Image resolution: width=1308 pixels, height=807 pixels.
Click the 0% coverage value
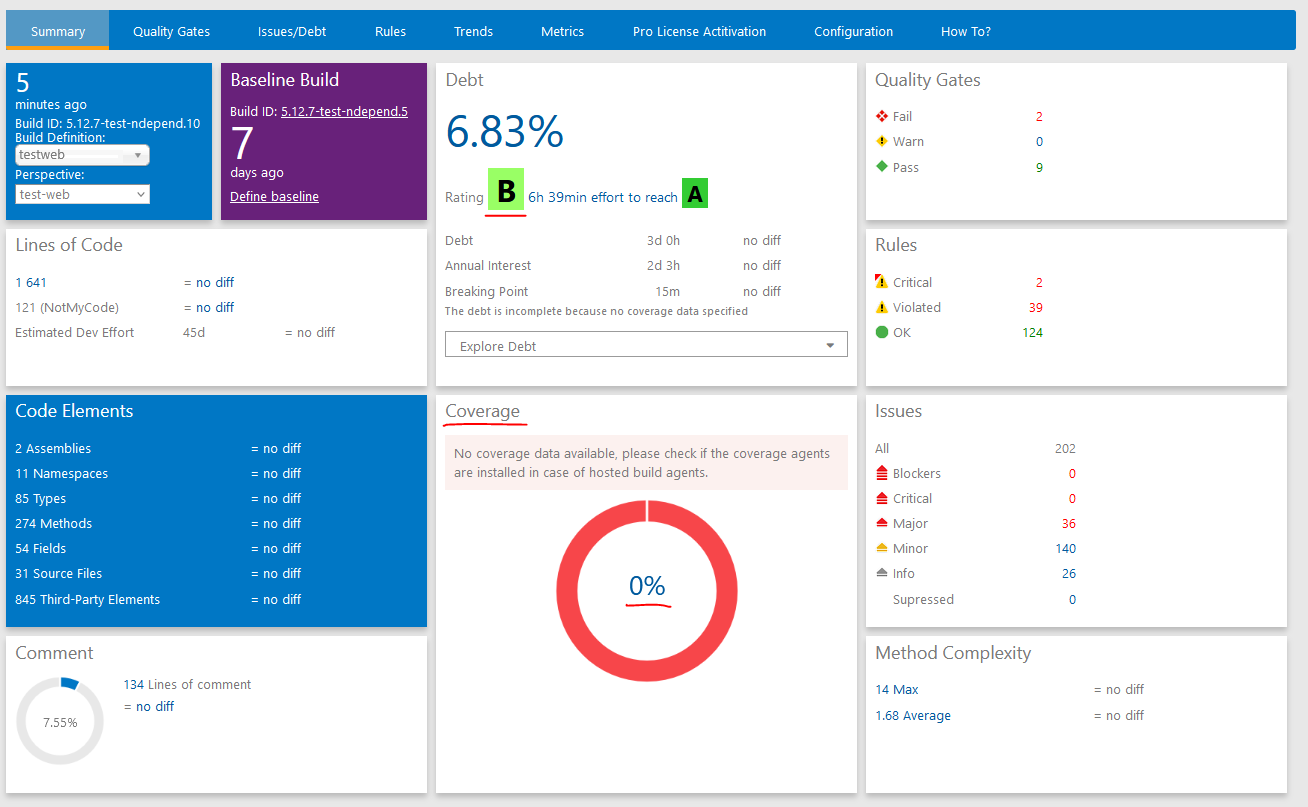[647, 586]
